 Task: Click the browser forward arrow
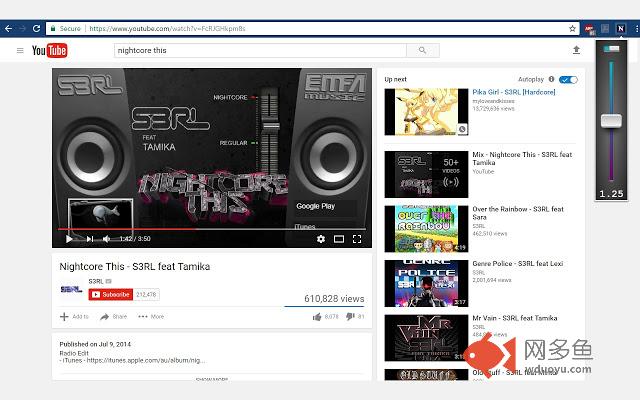[x=22, y=29]
